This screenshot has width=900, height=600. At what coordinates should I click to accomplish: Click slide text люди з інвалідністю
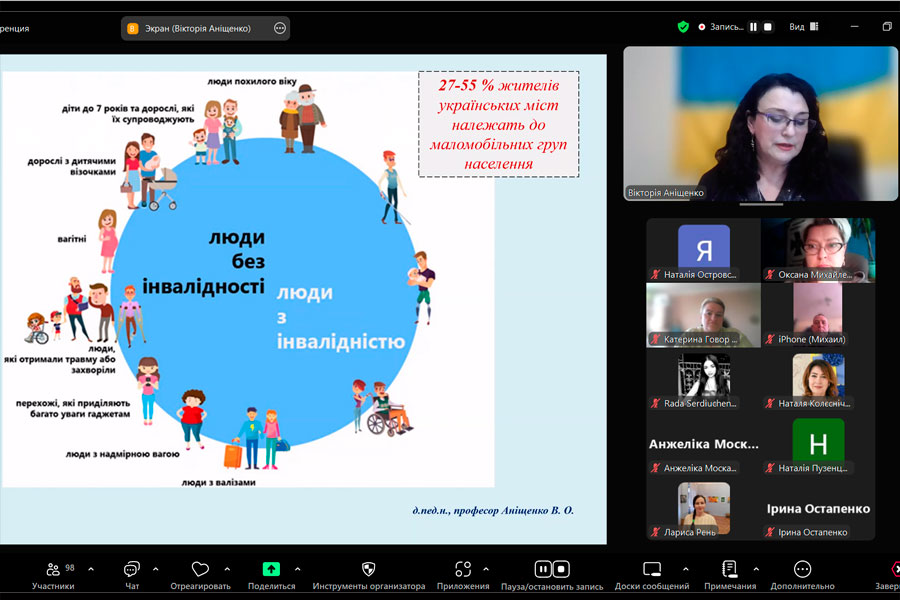tap(341, 317)
